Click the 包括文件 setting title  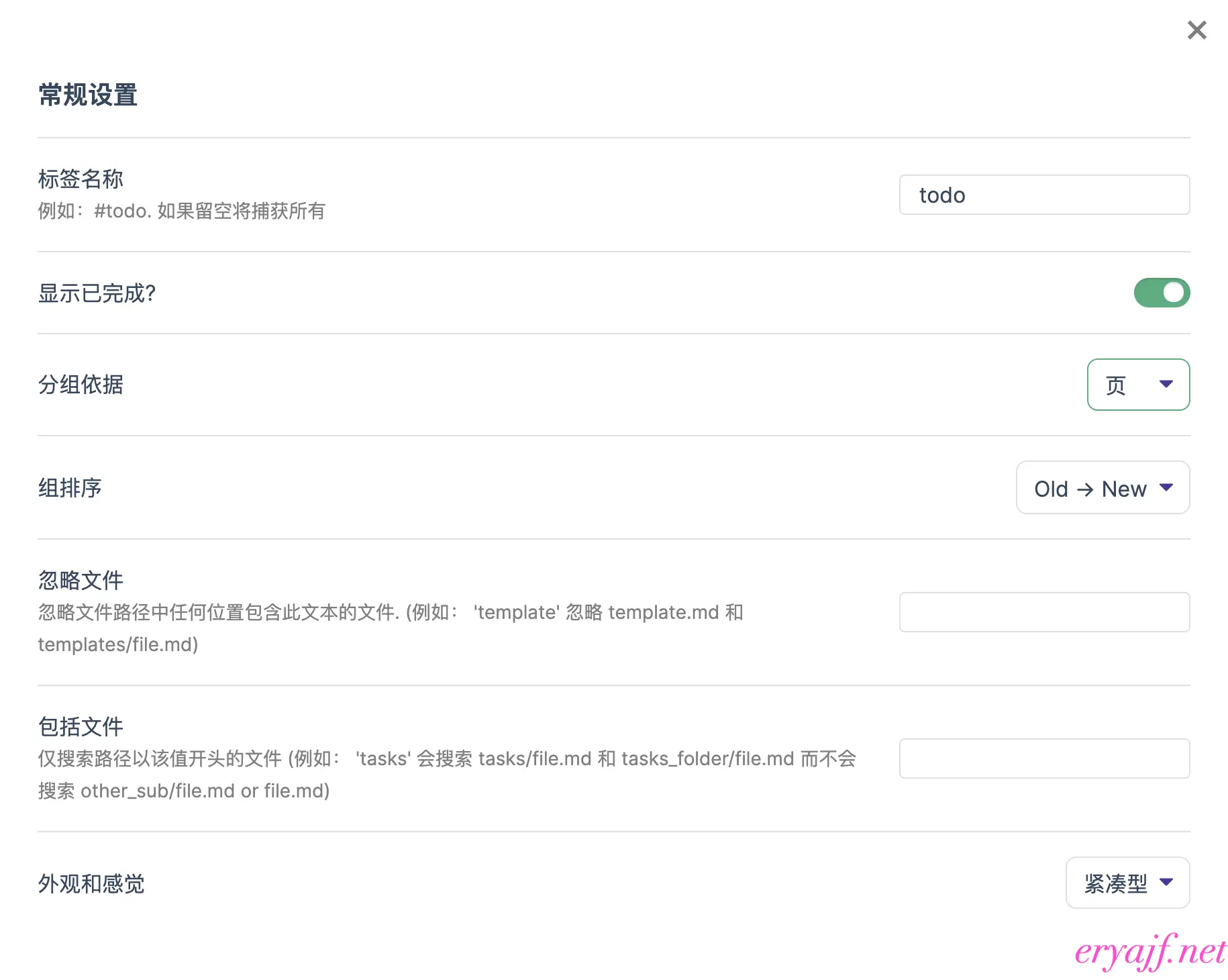point(81,727)
